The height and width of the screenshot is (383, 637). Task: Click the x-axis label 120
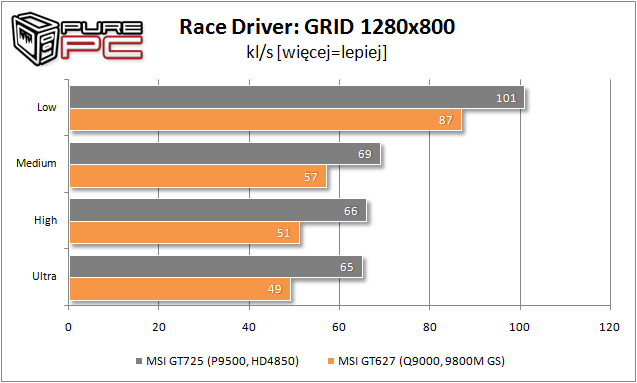(609, 327)
